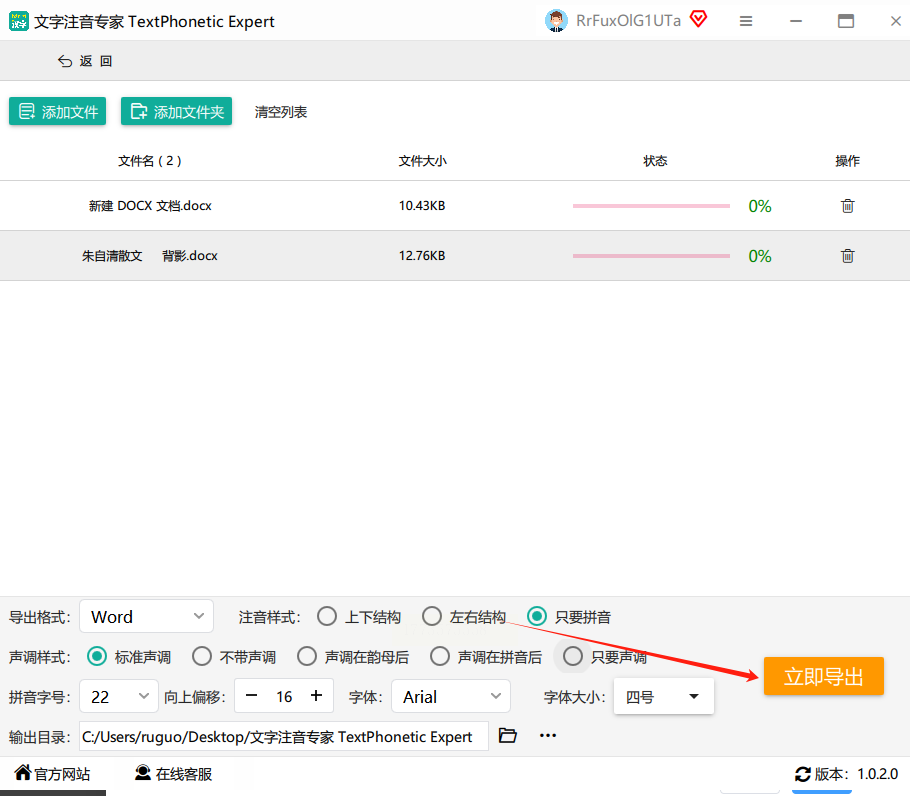
Task: Open output folder with folder icon
Action: (508, 735)
